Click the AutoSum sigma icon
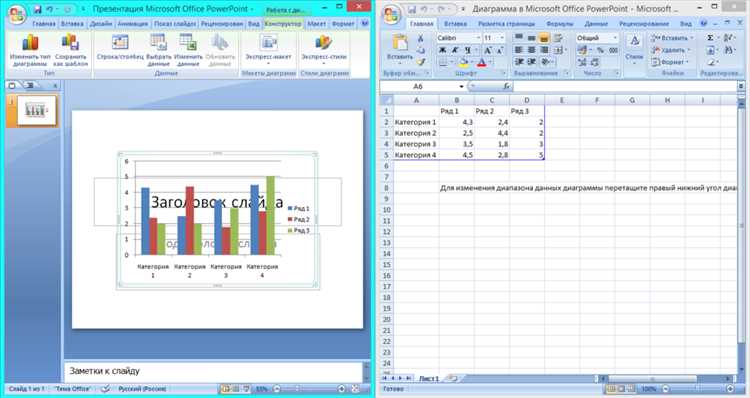The width and height of the screenshot is (750, 398). (710, 38)
